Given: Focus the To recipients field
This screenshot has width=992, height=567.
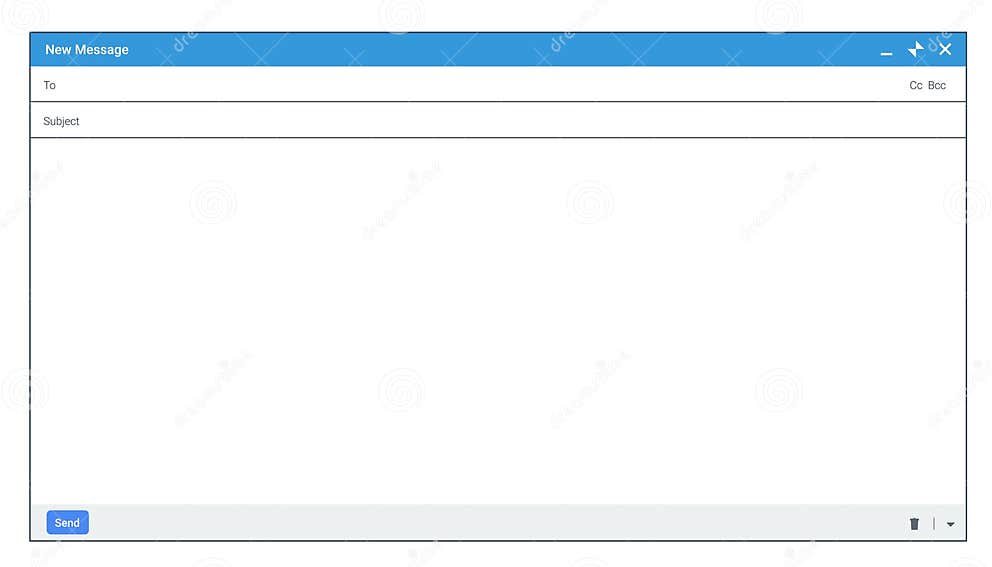Looking at the screenshot, I should point(481,85).
